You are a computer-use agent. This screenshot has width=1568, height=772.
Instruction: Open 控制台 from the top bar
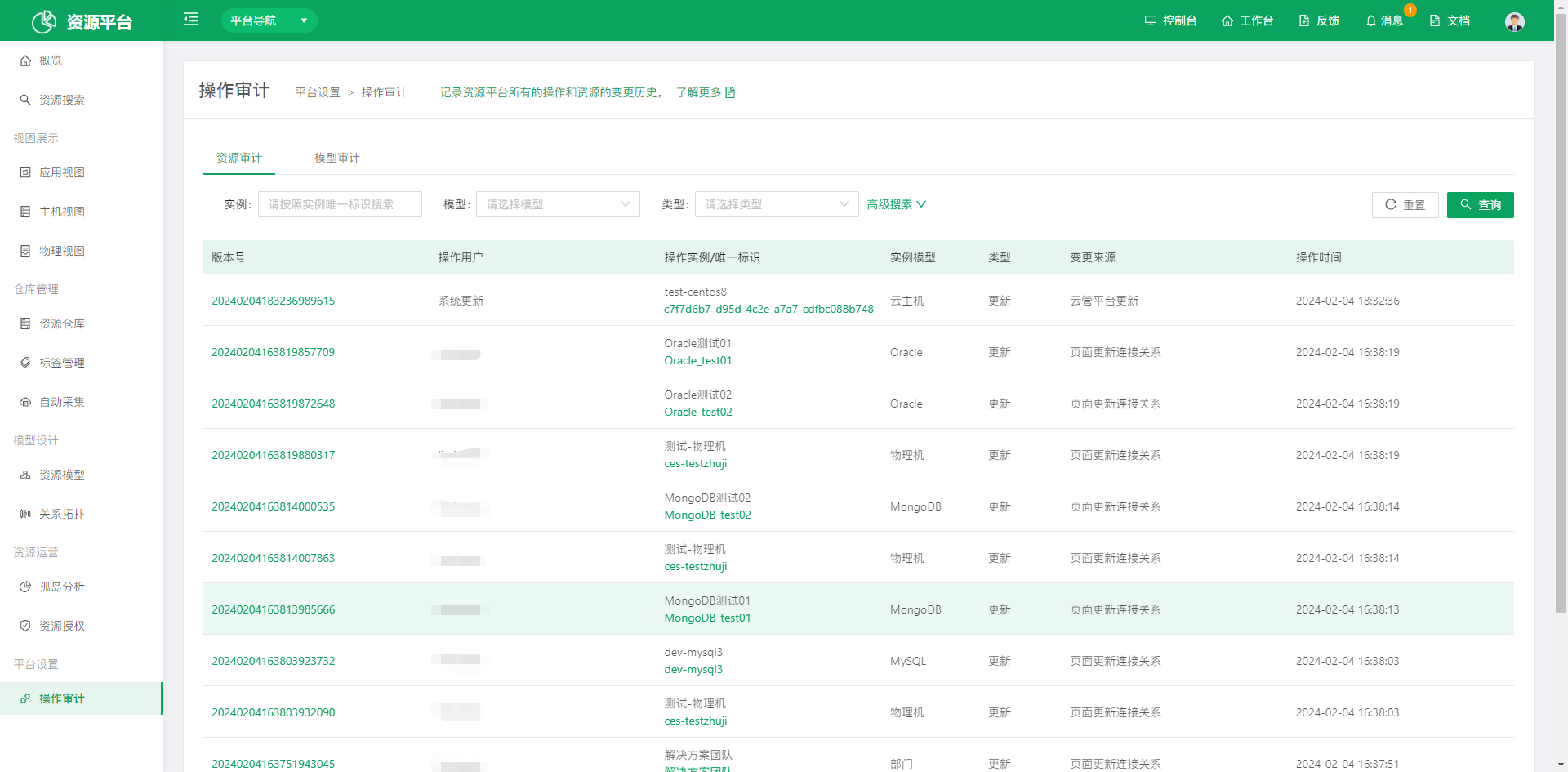(1170, 20)
